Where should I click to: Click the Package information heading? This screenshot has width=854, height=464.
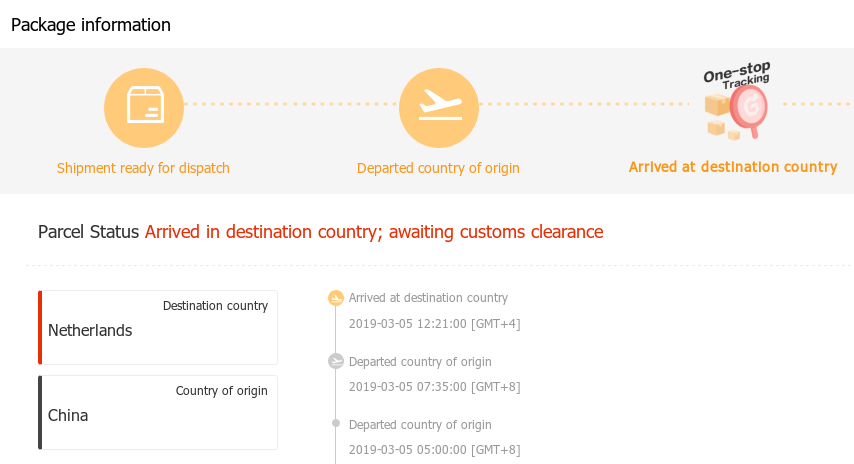(x=91, y=25)
